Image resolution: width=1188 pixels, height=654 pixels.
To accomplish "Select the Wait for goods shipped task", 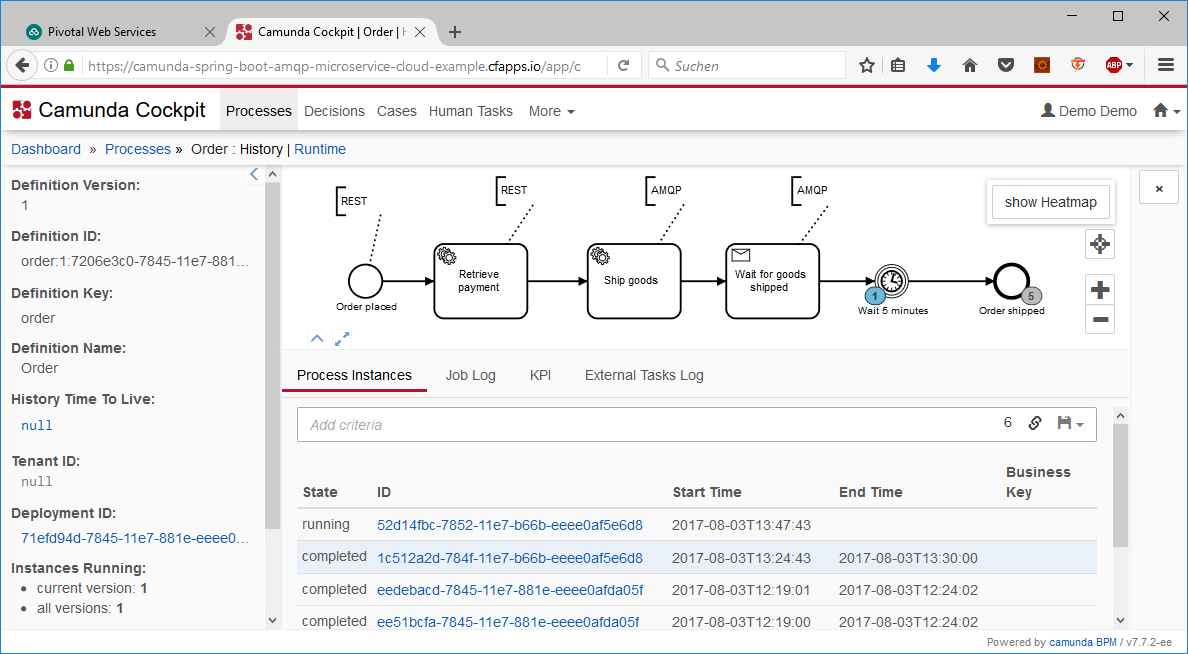I will 773,281.
